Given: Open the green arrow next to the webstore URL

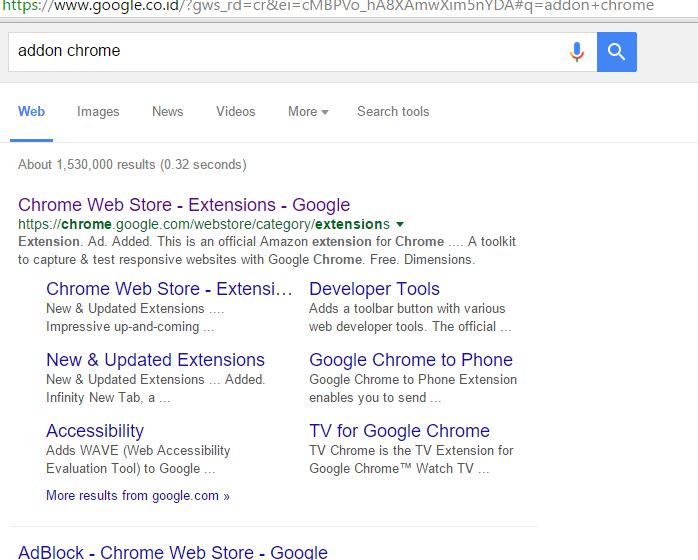Looking at the screenshot, I should click(400, 224).
